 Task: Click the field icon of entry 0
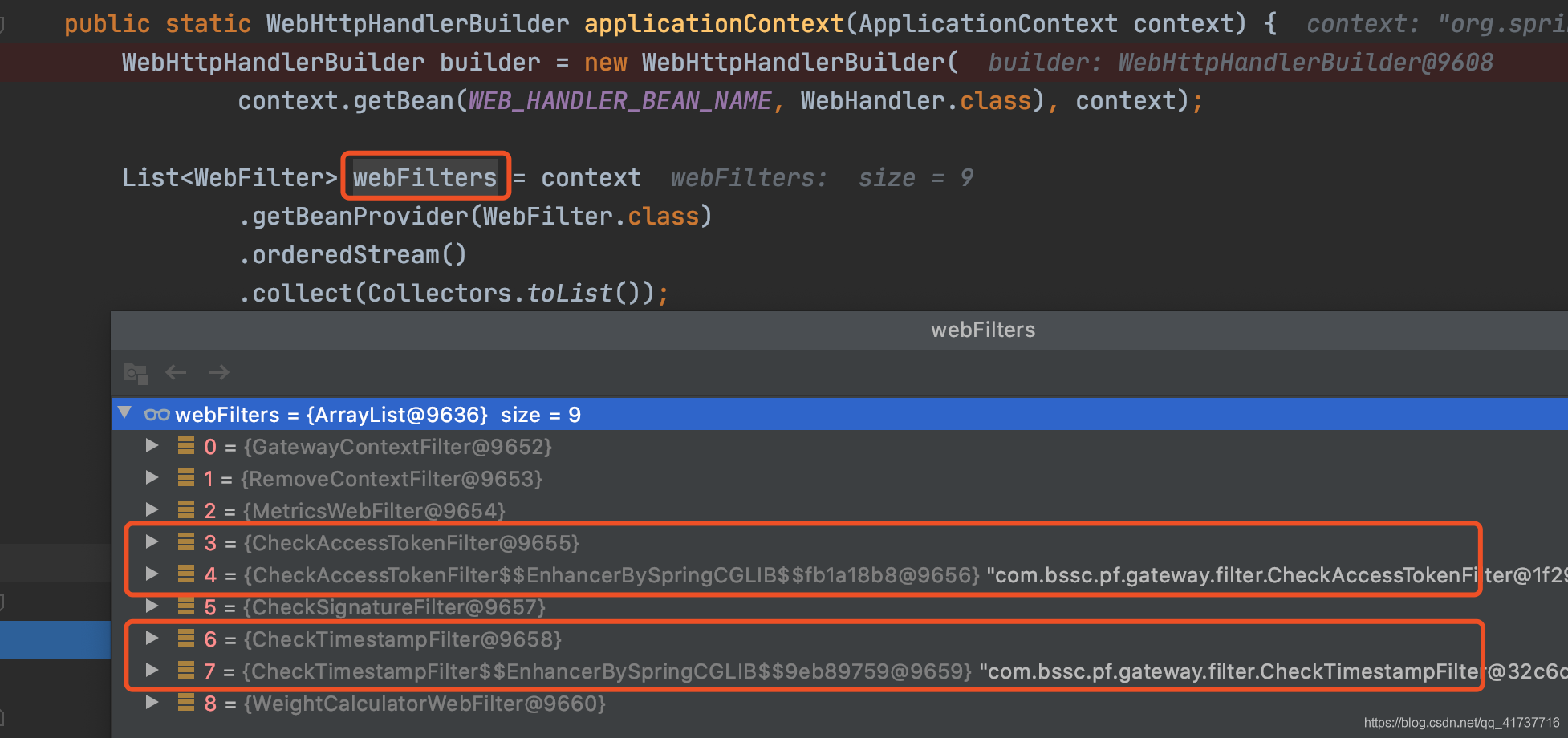(x=186, y=445)
